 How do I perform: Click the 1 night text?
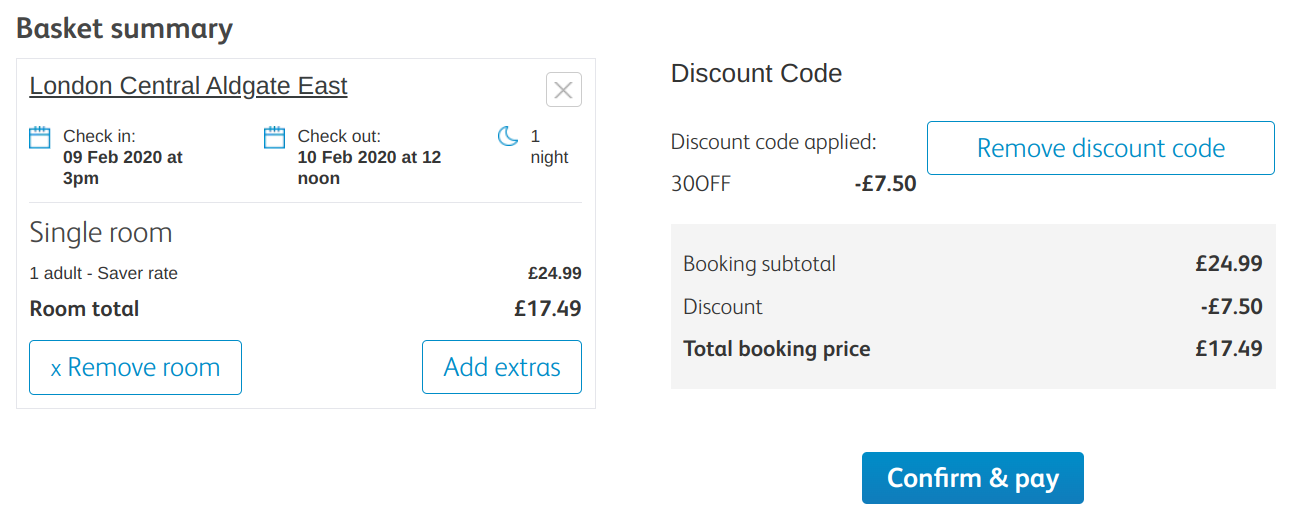click(x=549, y=146)
